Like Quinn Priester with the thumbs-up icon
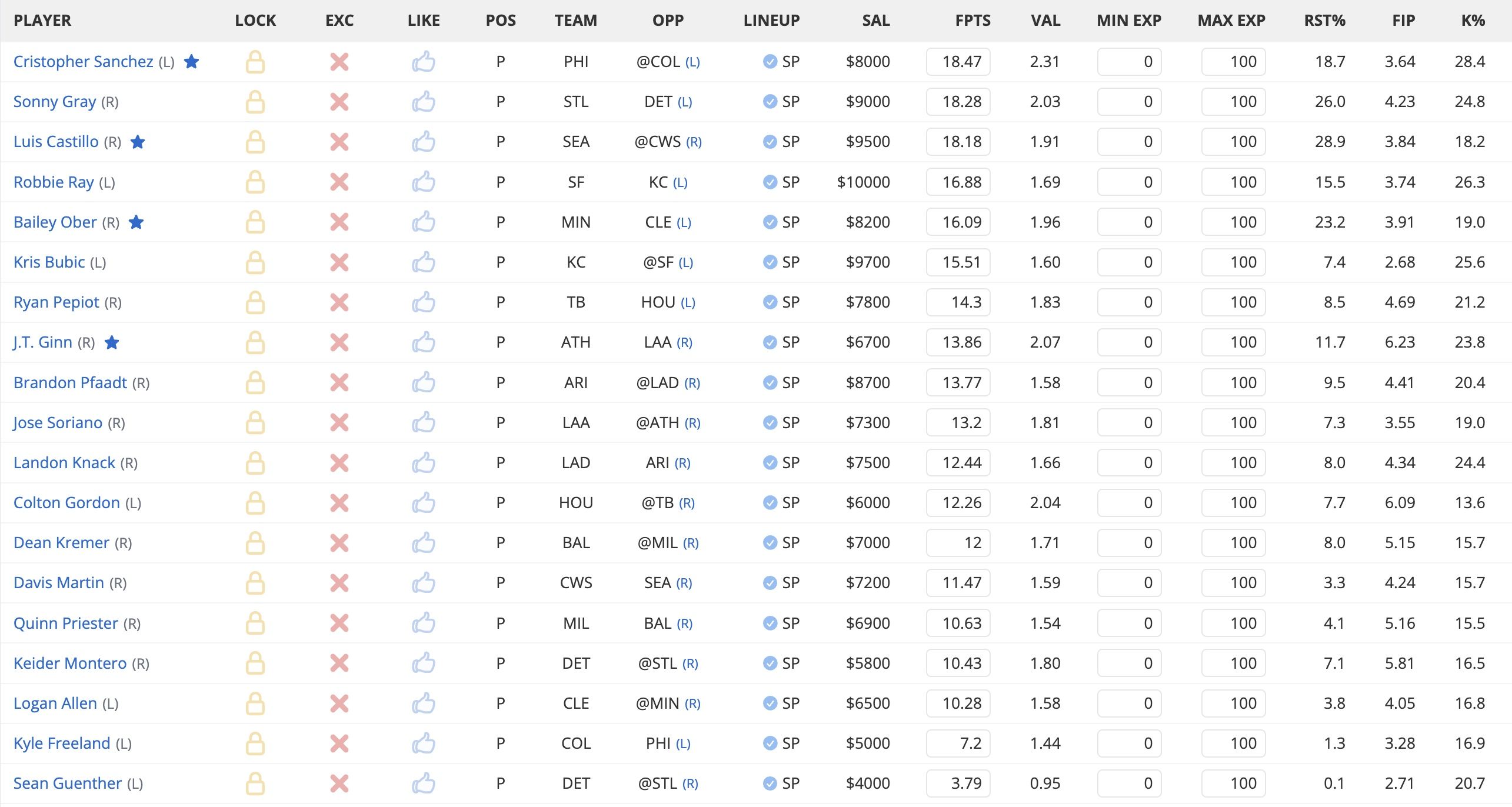Viewport: 1512px width, 807px height. click(424, 623)
